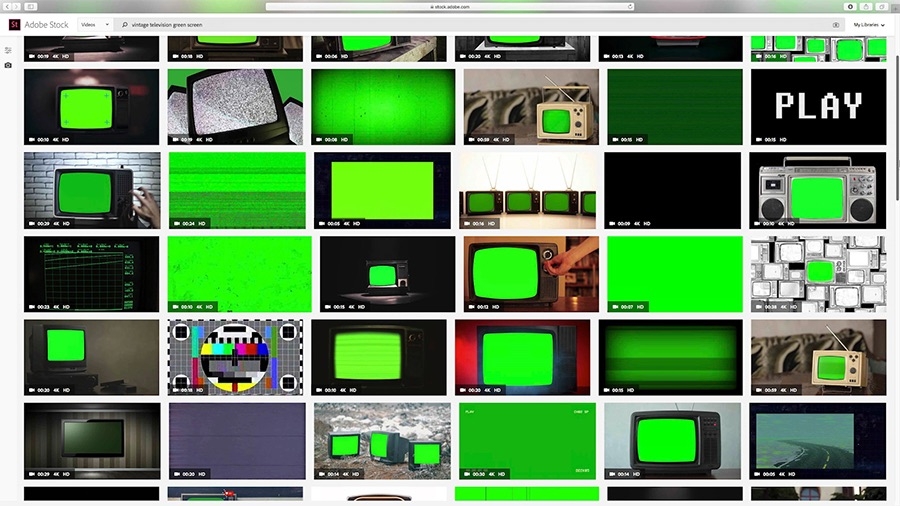Focus the stock.adobe.com address bar
This screenshot has width=900, height=506.
click(x=450, y=6)
